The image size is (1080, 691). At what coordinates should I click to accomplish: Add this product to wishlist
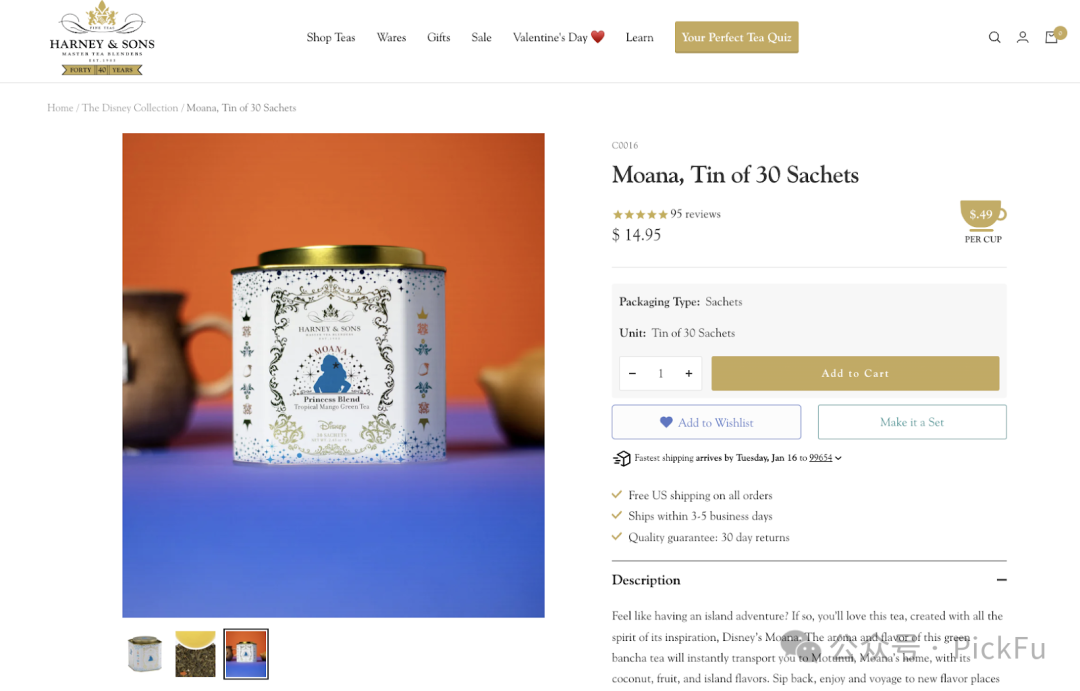pyautogui.click(x=706, y=423)
